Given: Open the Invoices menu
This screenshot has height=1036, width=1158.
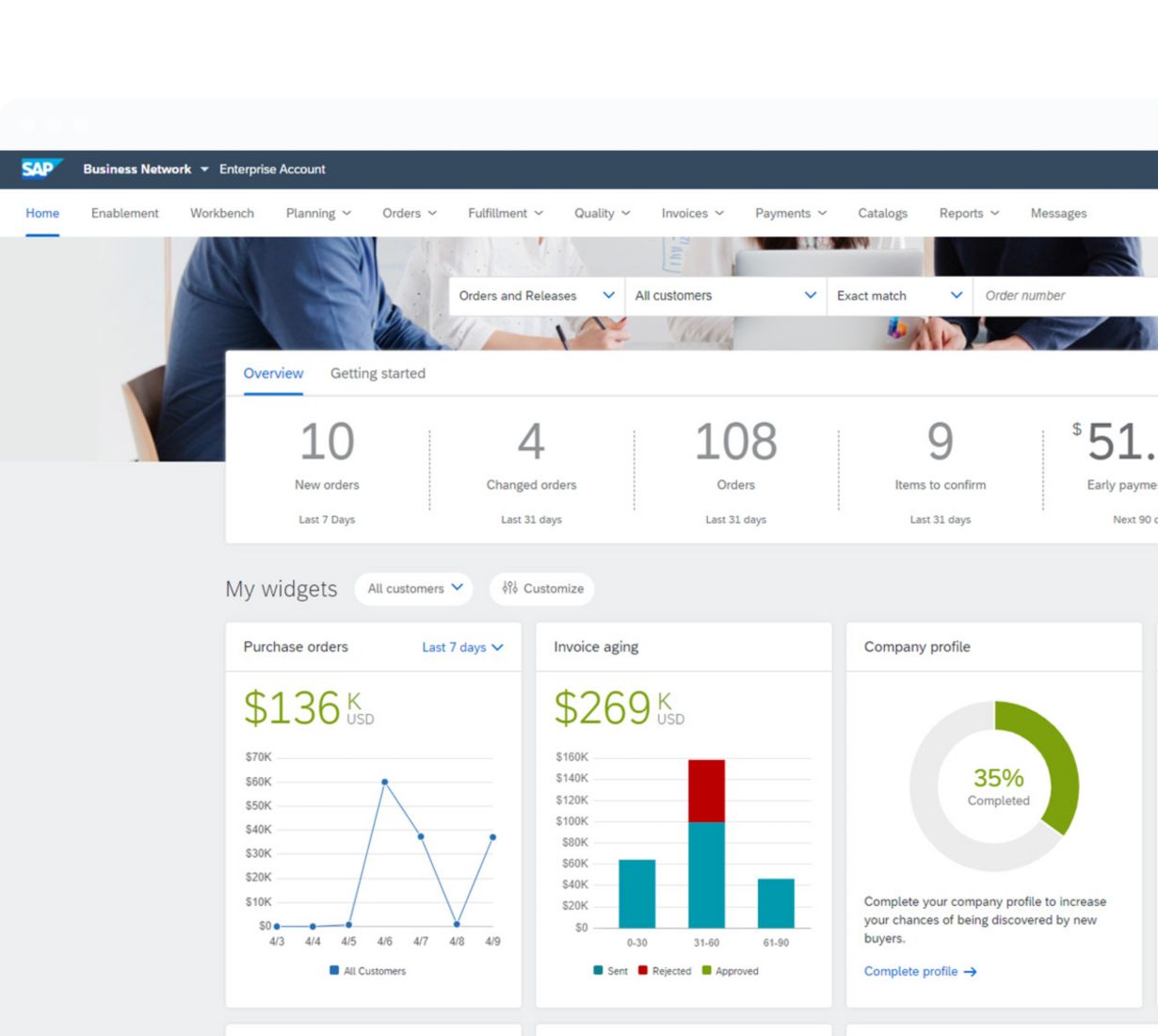Looking at the screenshot, I should point(692,214).
